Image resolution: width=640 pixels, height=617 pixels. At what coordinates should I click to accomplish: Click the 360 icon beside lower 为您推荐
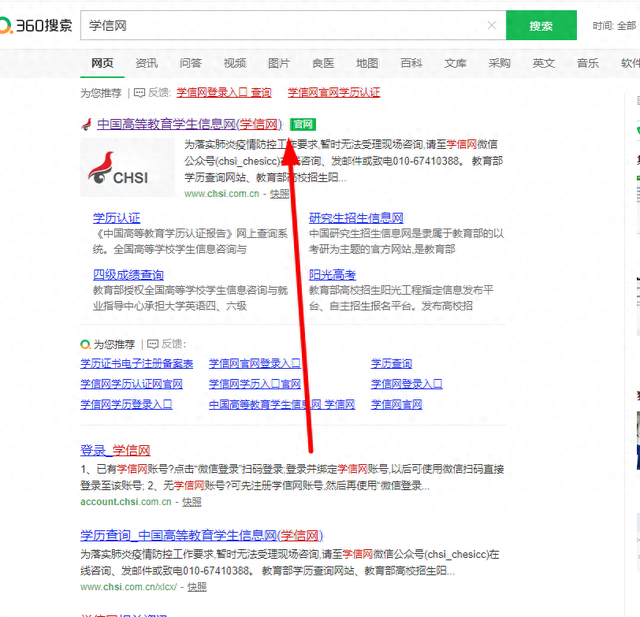(x=85, y=344)
